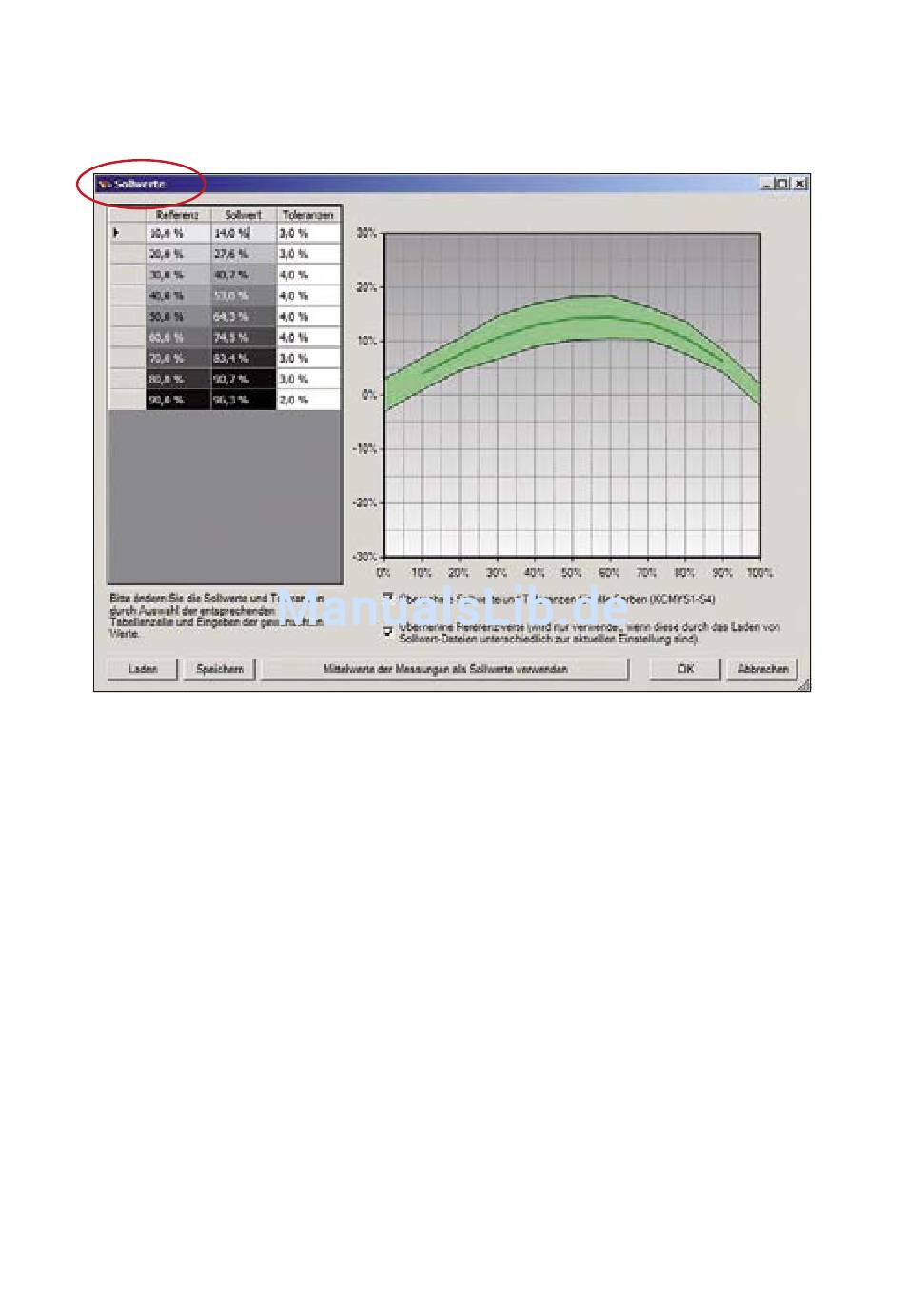Image resolution: width=904 pixels, height=1316 pixels.
Task: Click the Toleranzen cell in the 90,0 % row
Action: click(x=308, y=400)
